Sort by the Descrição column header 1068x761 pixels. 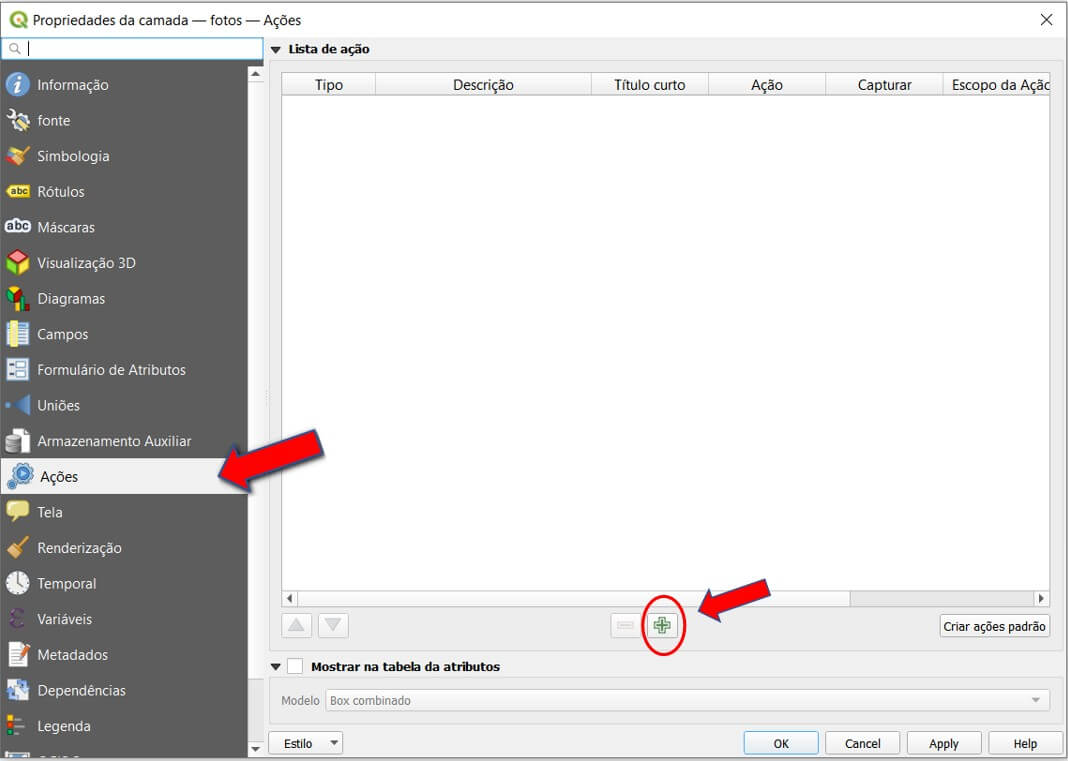(483, 85)
